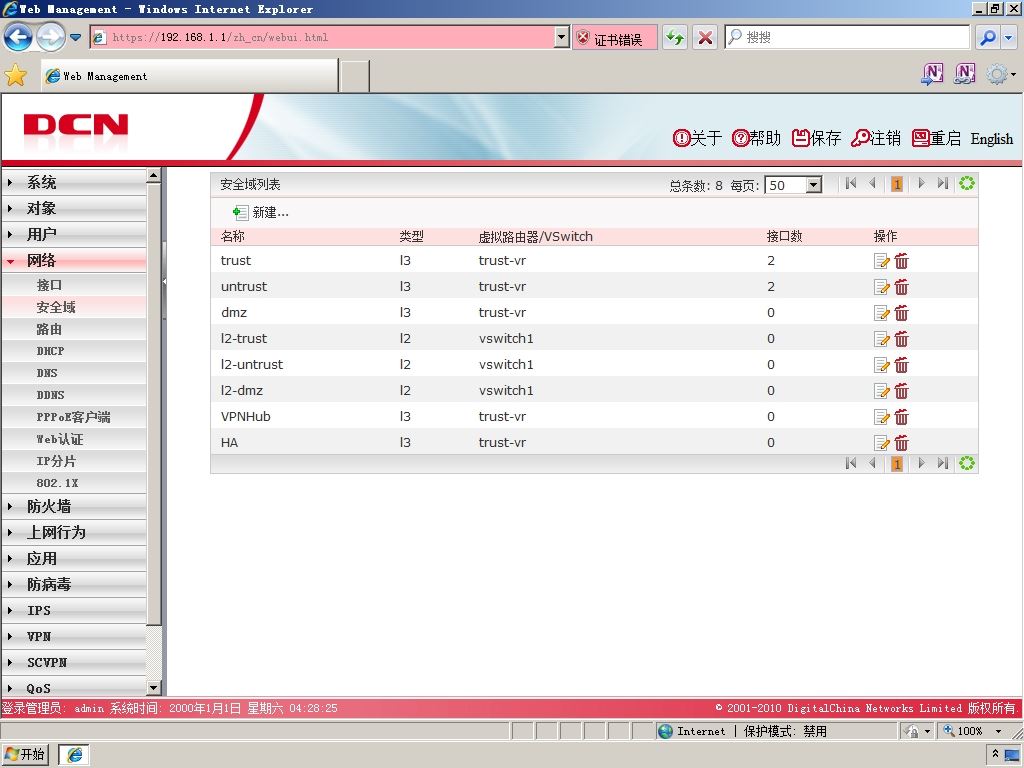Click 重启 to reboot the device
Image resolution: width=1024 pixels, height=768 pixels.
pyautogui.click(x=936, y=138)
